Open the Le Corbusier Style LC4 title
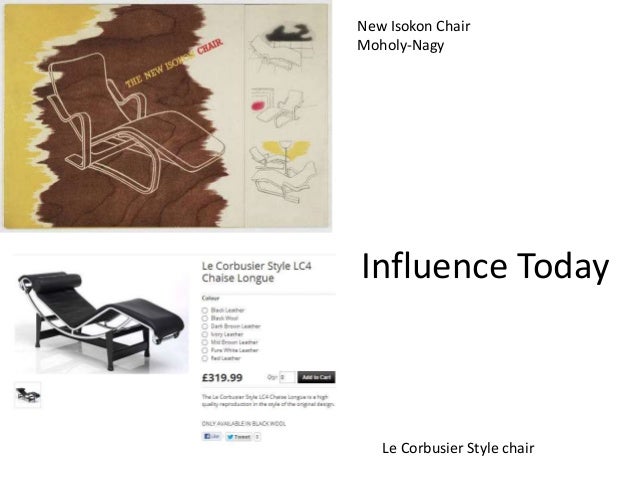 click(x=257, y=272)
